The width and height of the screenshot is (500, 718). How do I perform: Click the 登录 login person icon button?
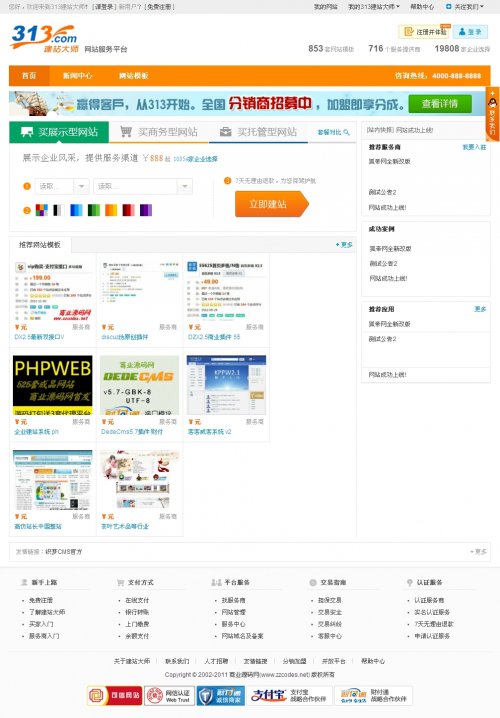(x=470, y=32)
